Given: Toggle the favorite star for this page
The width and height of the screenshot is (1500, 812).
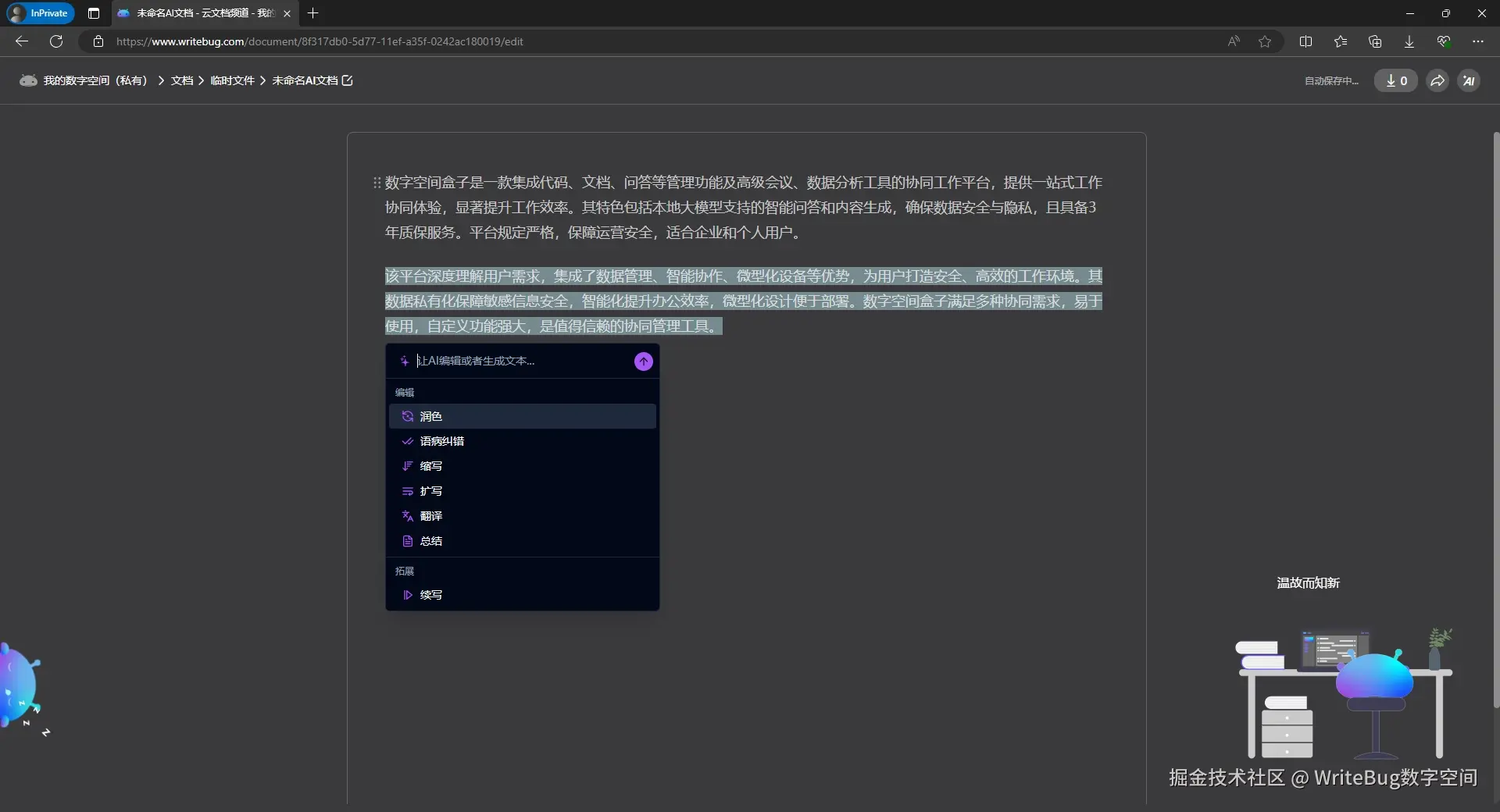Looking at the screenshot, I should [1265, 41].
